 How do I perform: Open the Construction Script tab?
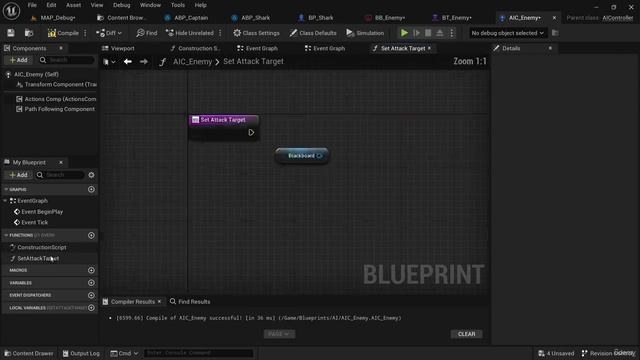(196, 48)
